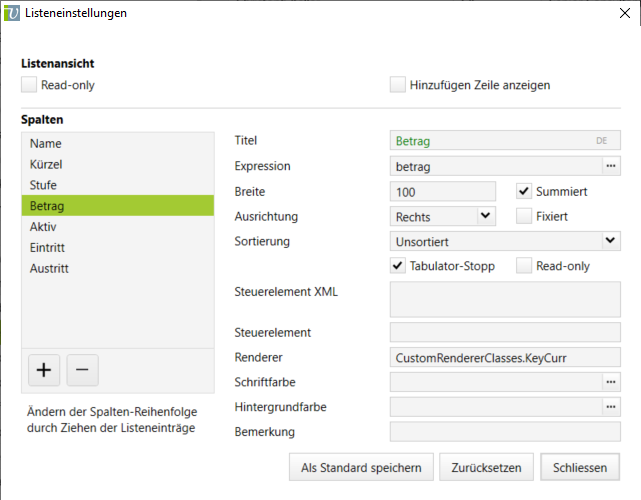Click the minus button to remove column
The image size is (641, 500).
[x=82, y=370]
